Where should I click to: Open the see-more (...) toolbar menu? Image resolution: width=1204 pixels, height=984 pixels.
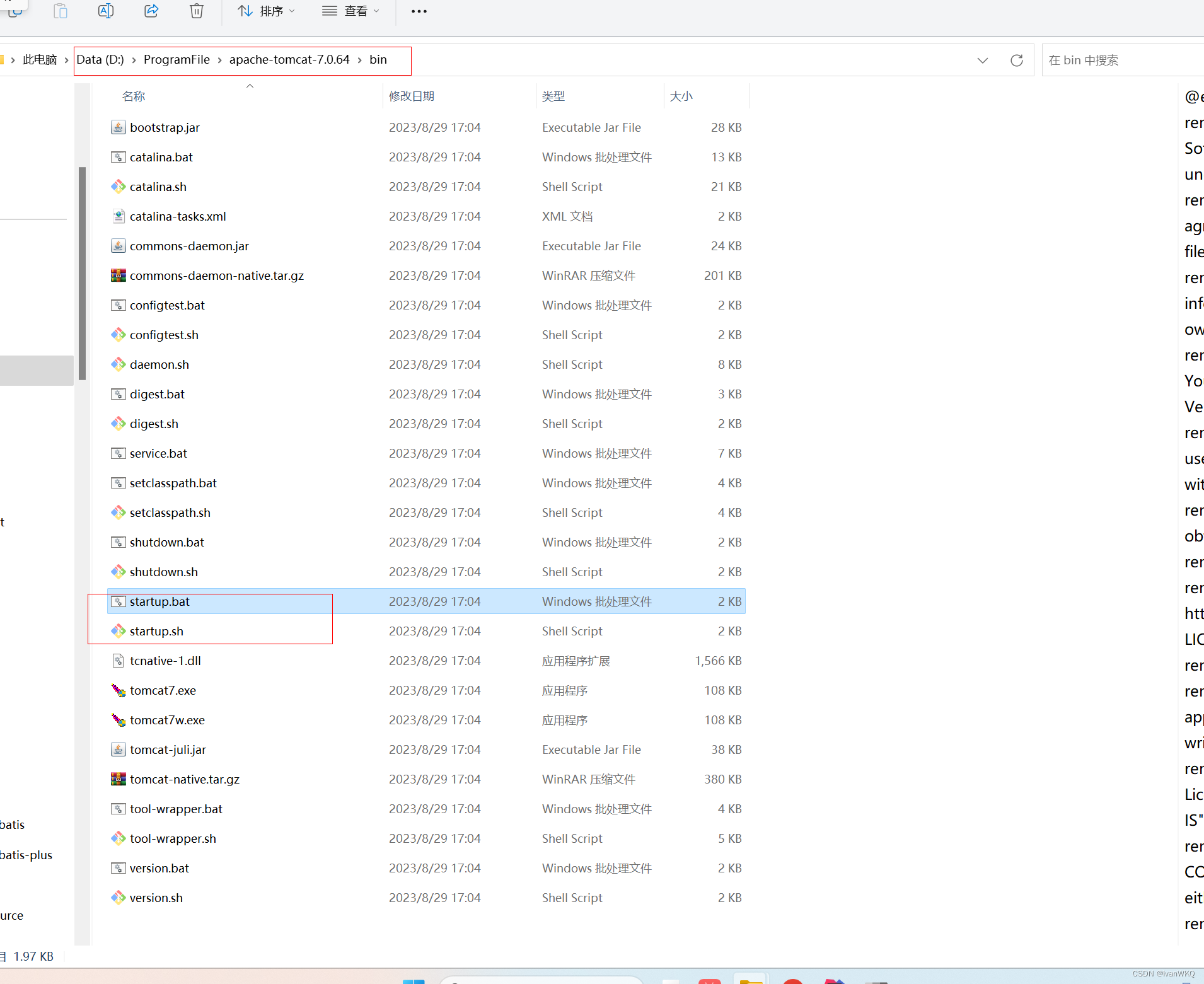(418, 11)
